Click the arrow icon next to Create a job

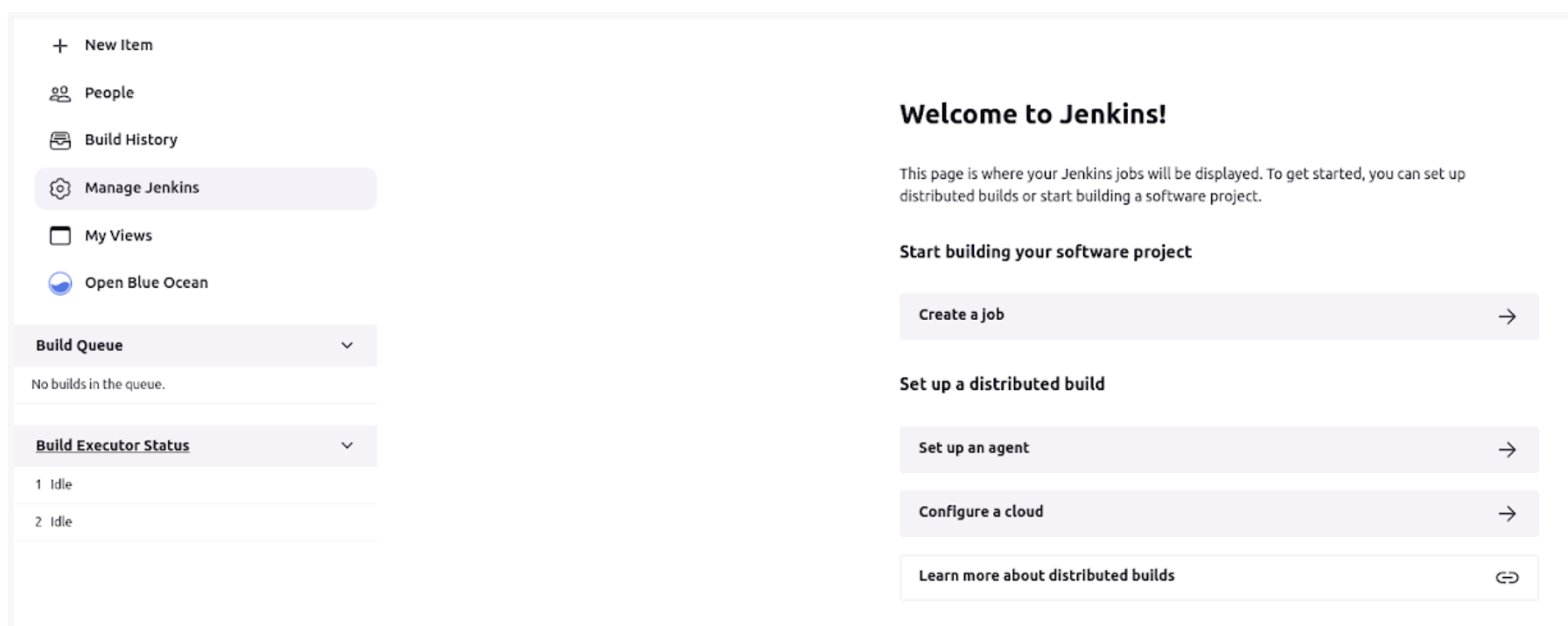point(1508,316)
